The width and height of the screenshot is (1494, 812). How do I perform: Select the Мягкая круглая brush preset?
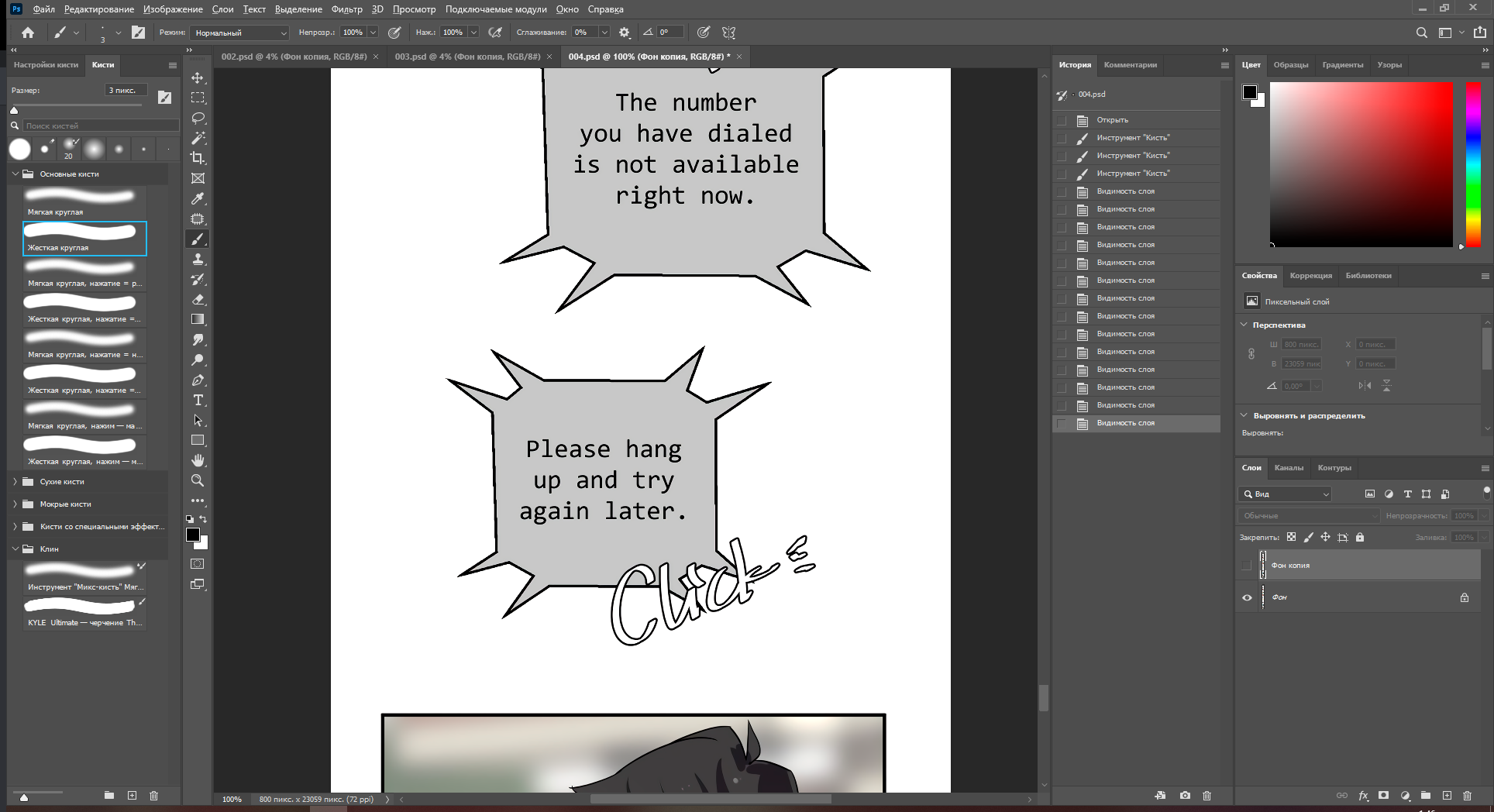pyautogui.click(x=84, y=202)
